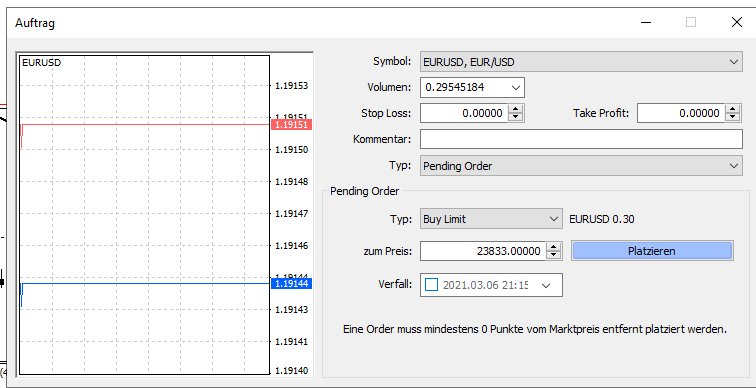Image resolution: width=756 pixels, height=388 pixels.
Task: Click the 1.19140 price axis label
Action: [291, 371]
